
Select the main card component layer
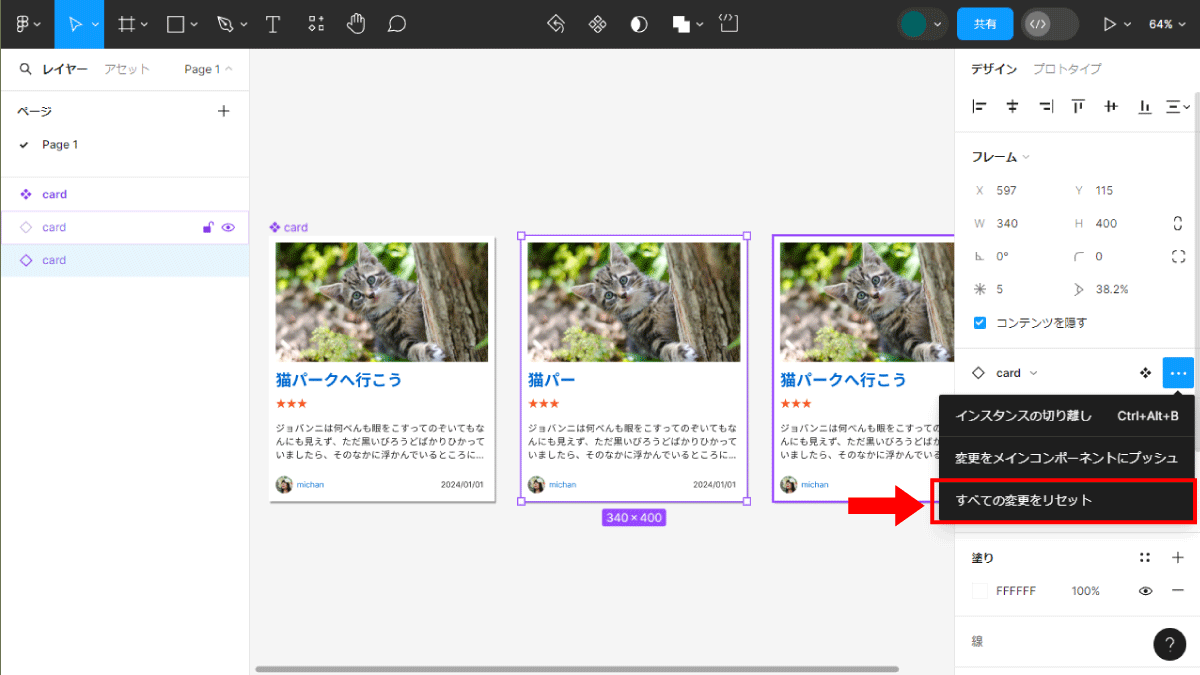(x=125, y=194)
